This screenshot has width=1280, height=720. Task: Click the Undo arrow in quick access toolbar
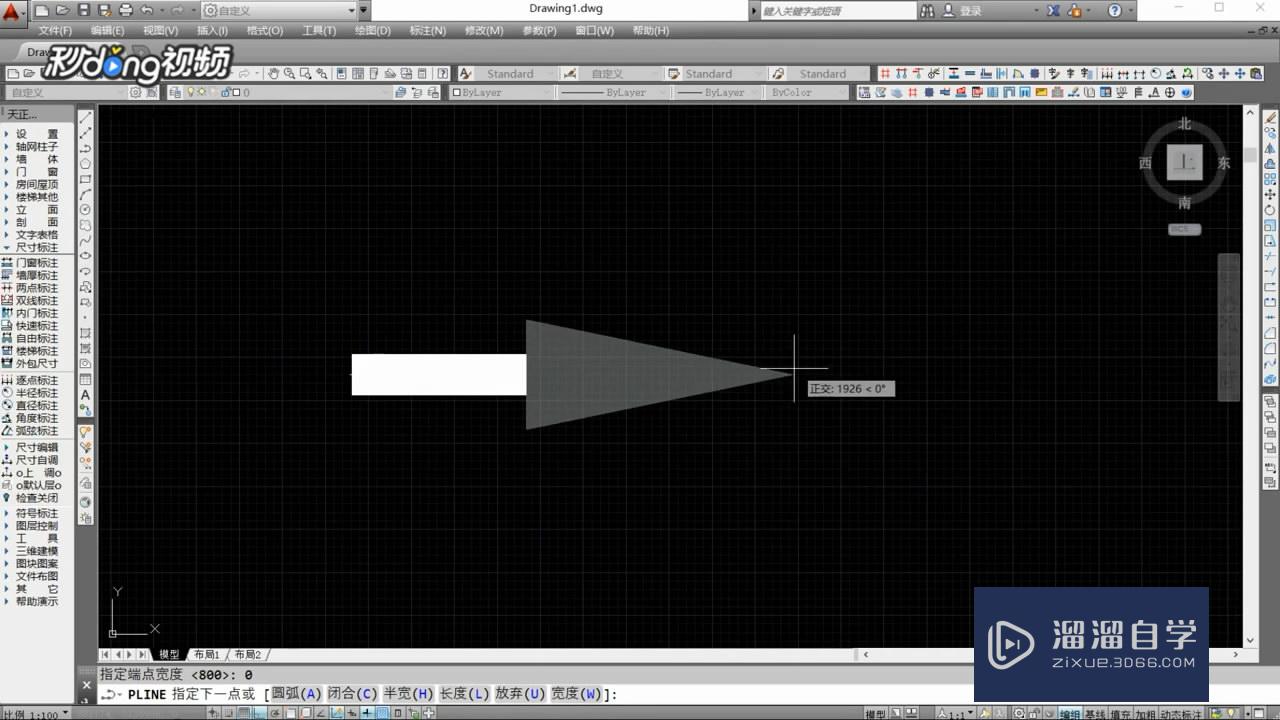147,10
